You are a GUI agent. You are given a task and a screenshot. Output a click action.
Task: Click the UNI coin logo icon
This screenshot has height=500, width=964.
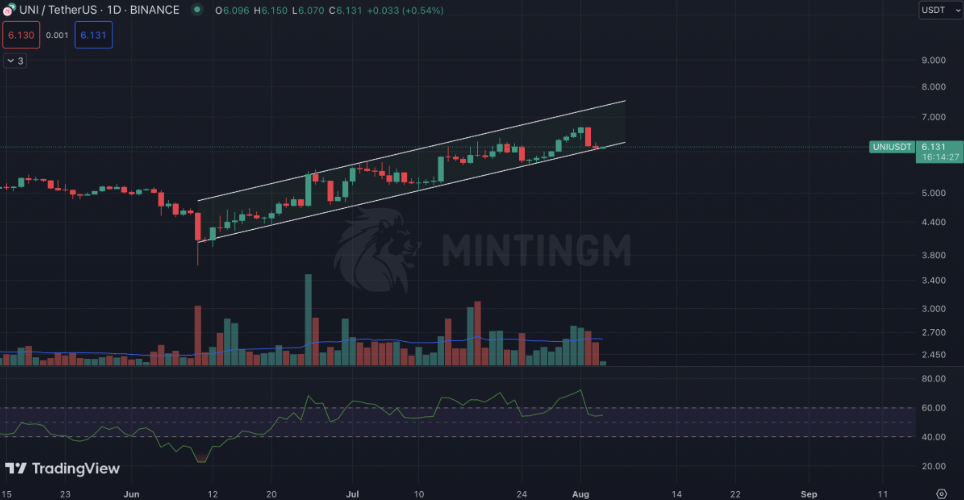[9, 10]
